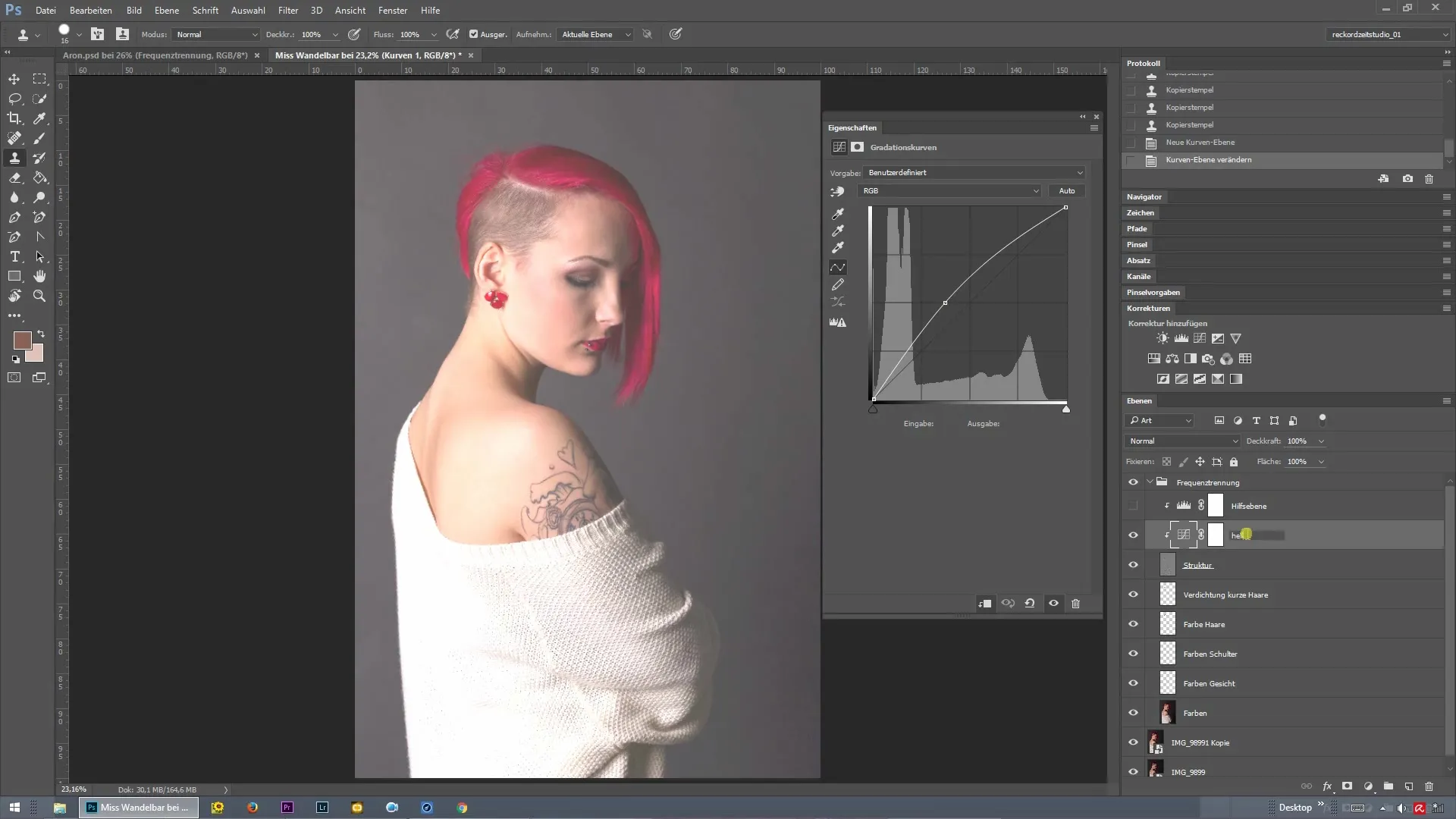
Task: Select the Eyedropper tool in the toolbox
Action: (x=39, y=118)
